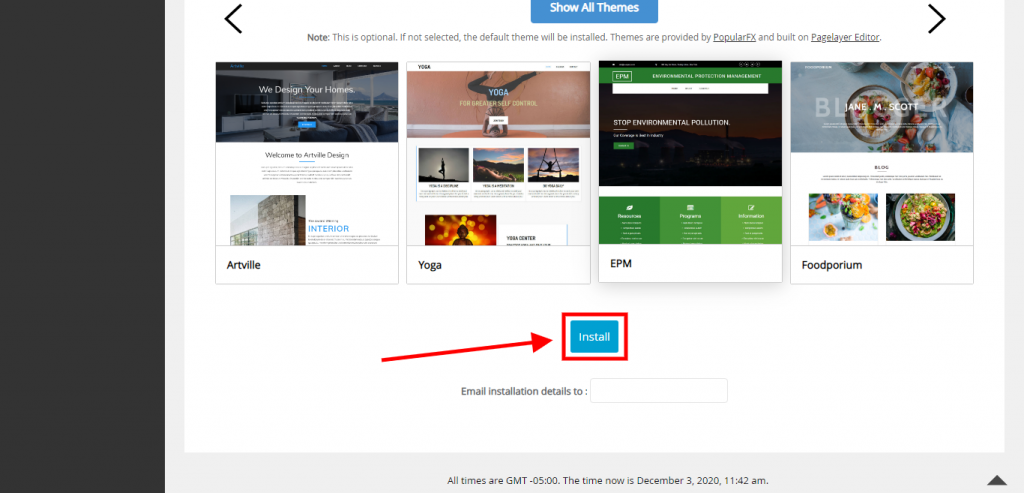
Task: Open the Pagelayer Editor link
Action: coord(846,37)
